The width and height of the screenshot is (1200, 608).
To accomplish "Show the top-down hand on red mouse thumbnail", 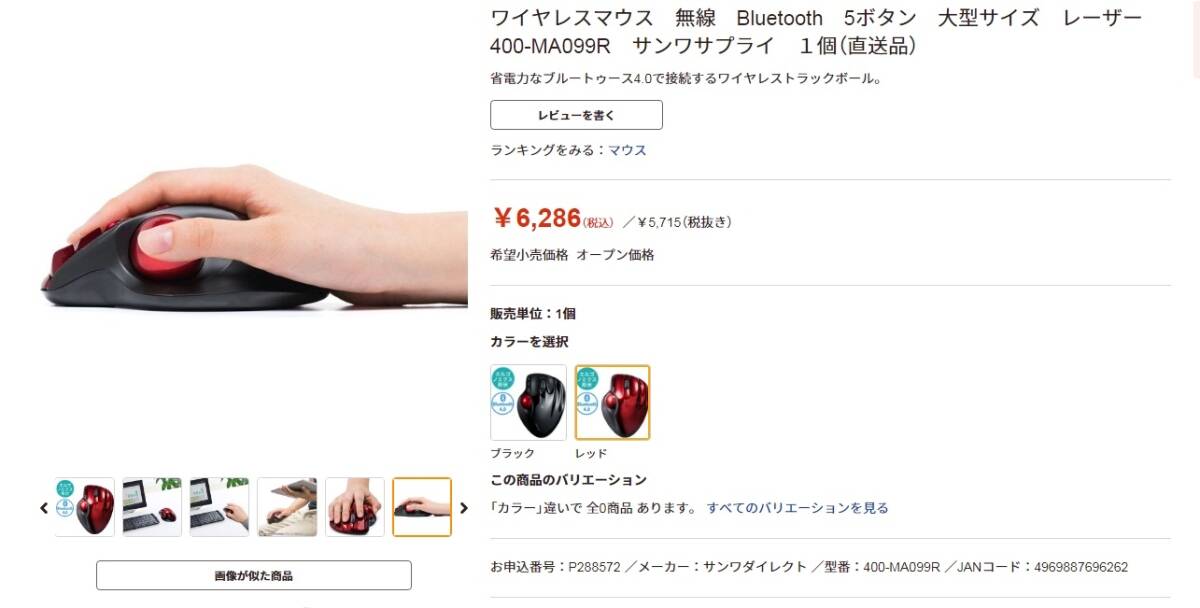I will pyautogui.click(x=355, y=507).
